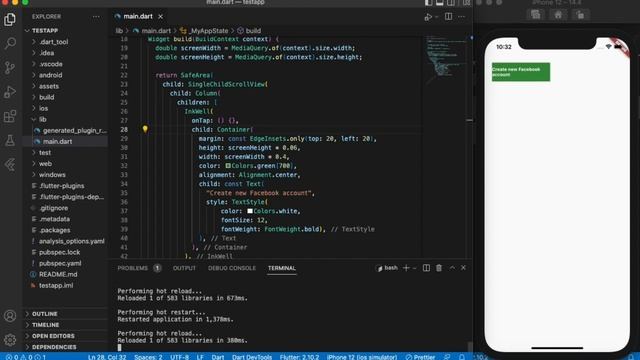Screen dimensions: 640x360
Task: Open the Extensions view
Action: click(10, 117)
